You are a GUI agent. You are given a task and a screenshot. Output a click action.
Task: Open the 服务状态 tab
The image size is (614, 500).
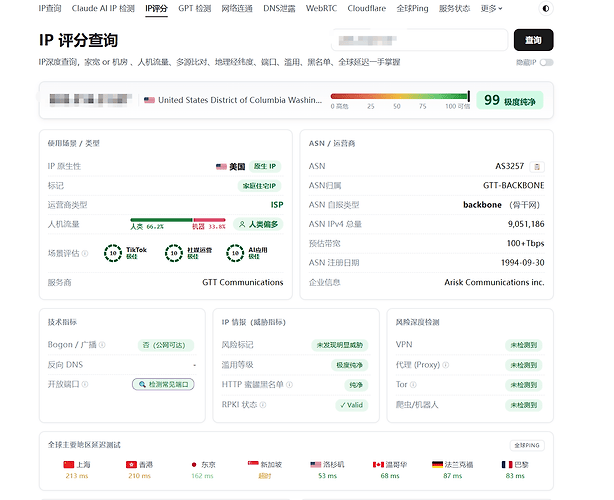454,9
